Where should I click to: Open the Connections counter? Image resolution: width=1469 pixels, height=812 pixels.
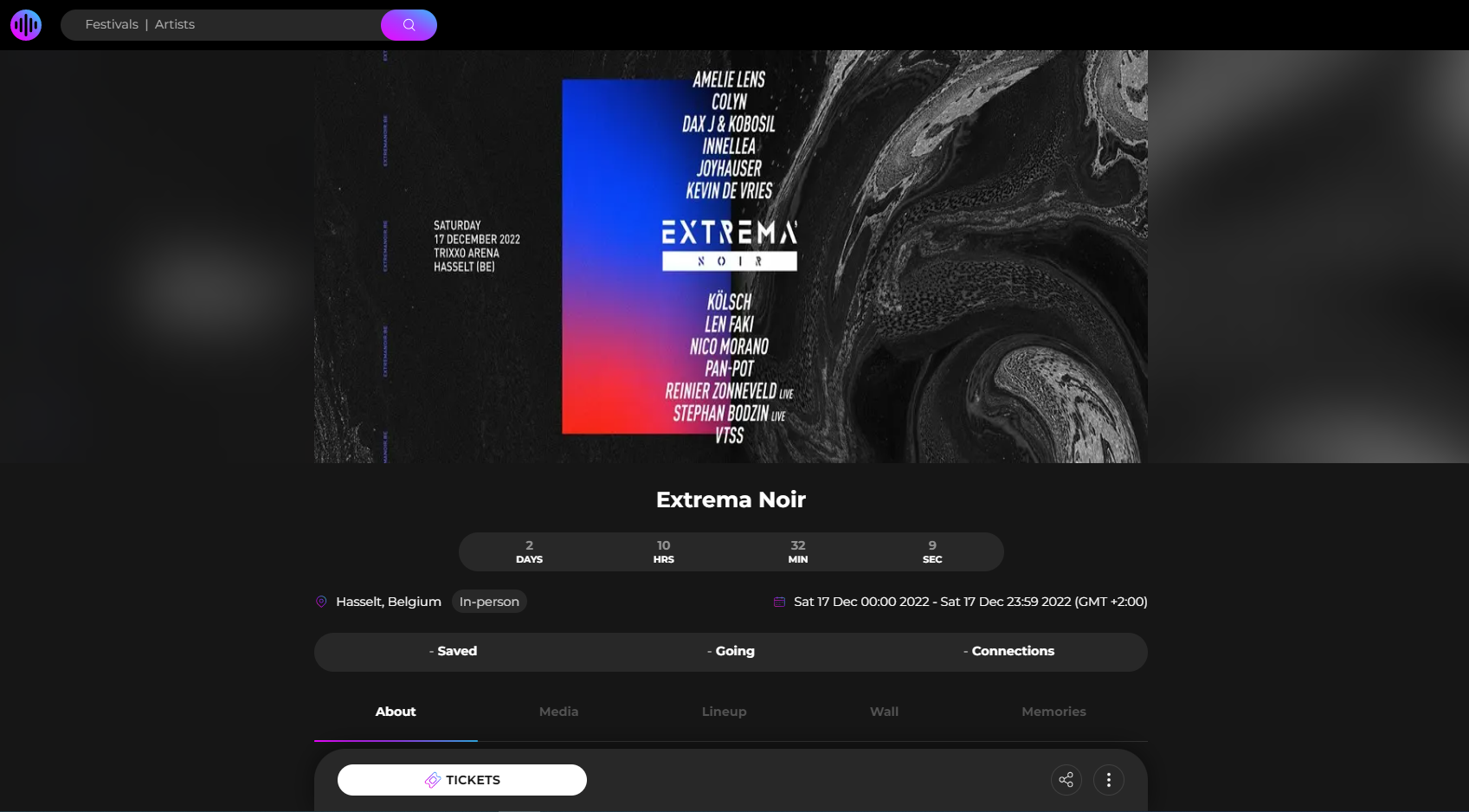pos(1008,651)
